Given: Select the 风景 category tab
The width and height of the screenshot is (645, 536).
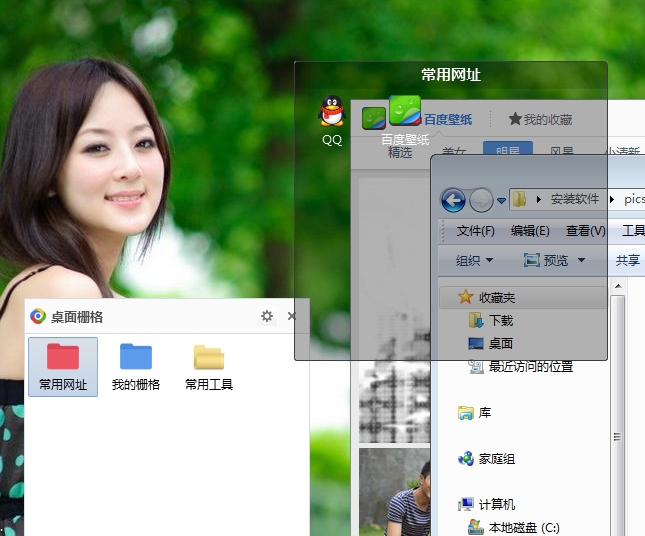Looking at the screenshot, I should tap(561, 151).
